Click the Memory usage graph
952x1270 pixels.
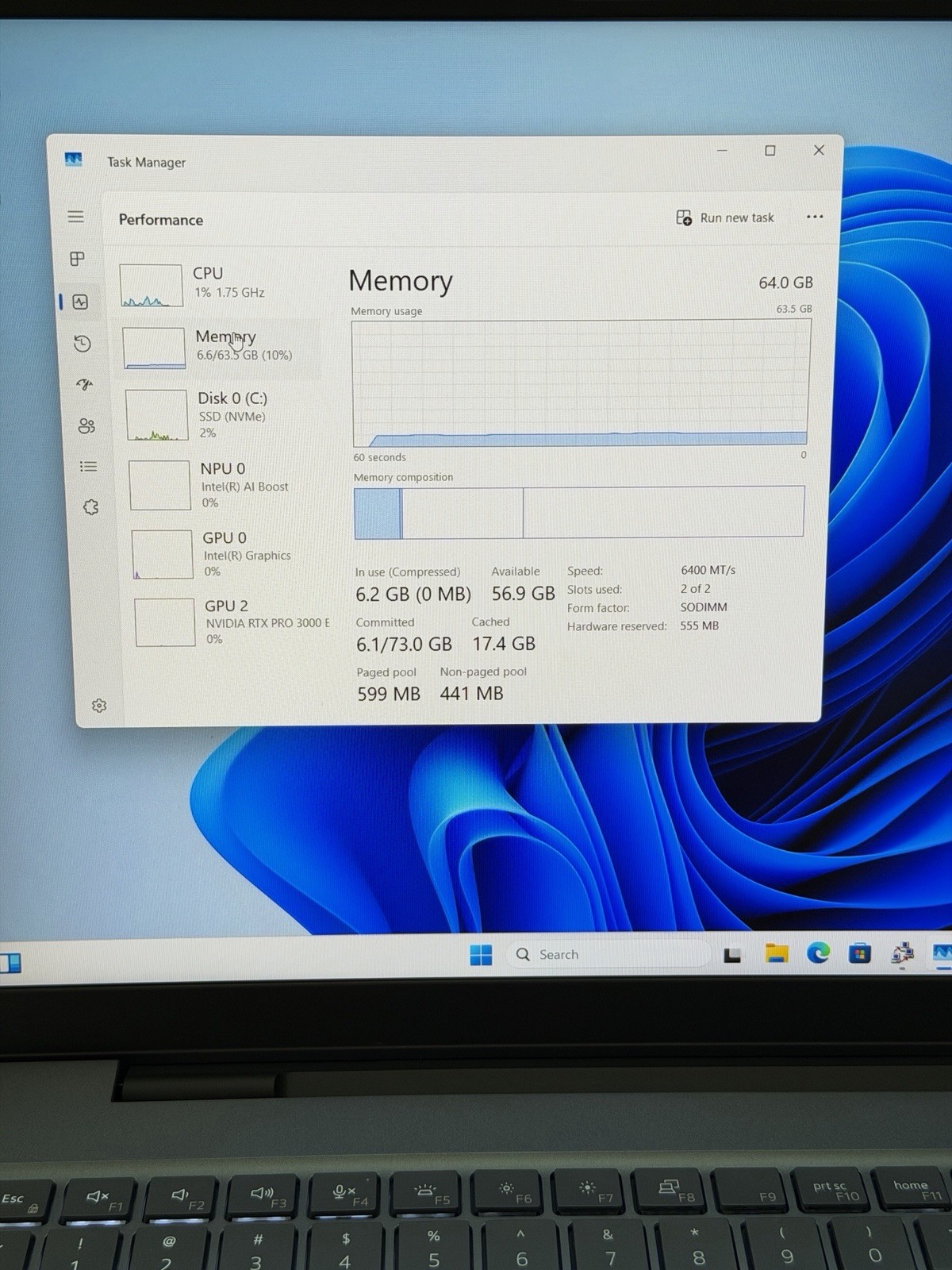pos(581,383)
